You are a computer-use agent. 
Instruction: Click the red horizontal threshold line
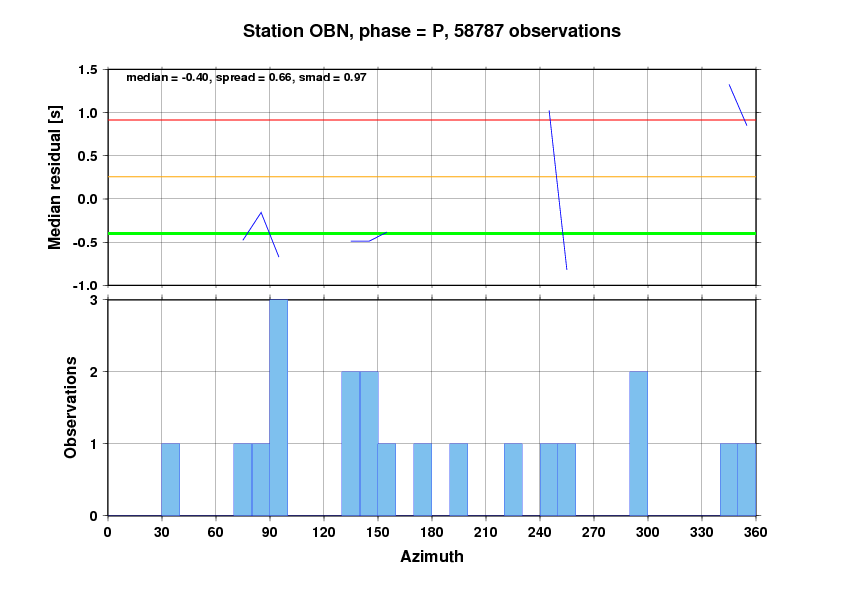(432, 120)
